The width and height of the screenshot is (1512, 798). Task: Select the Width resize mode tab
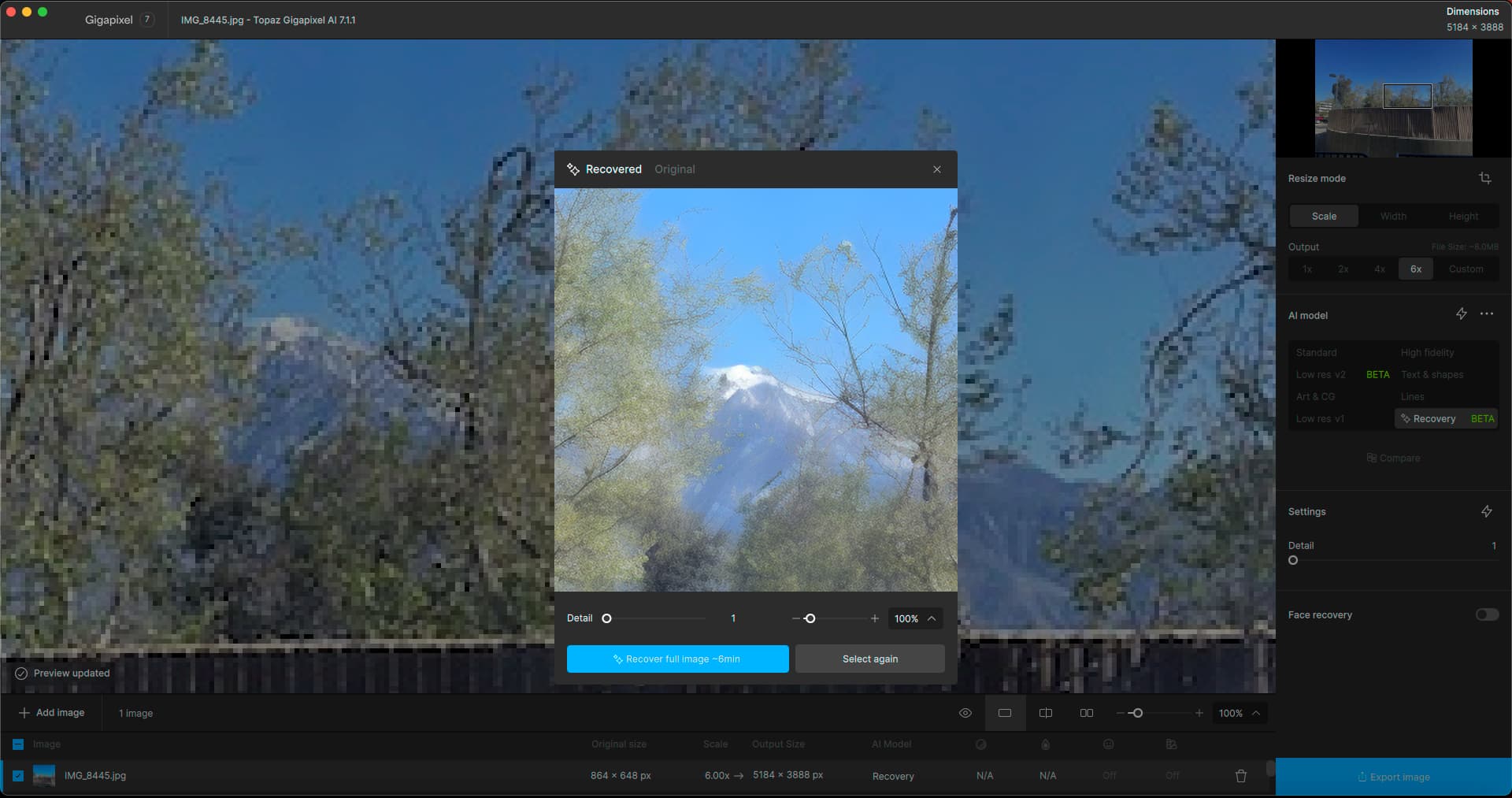(1393, 216)
